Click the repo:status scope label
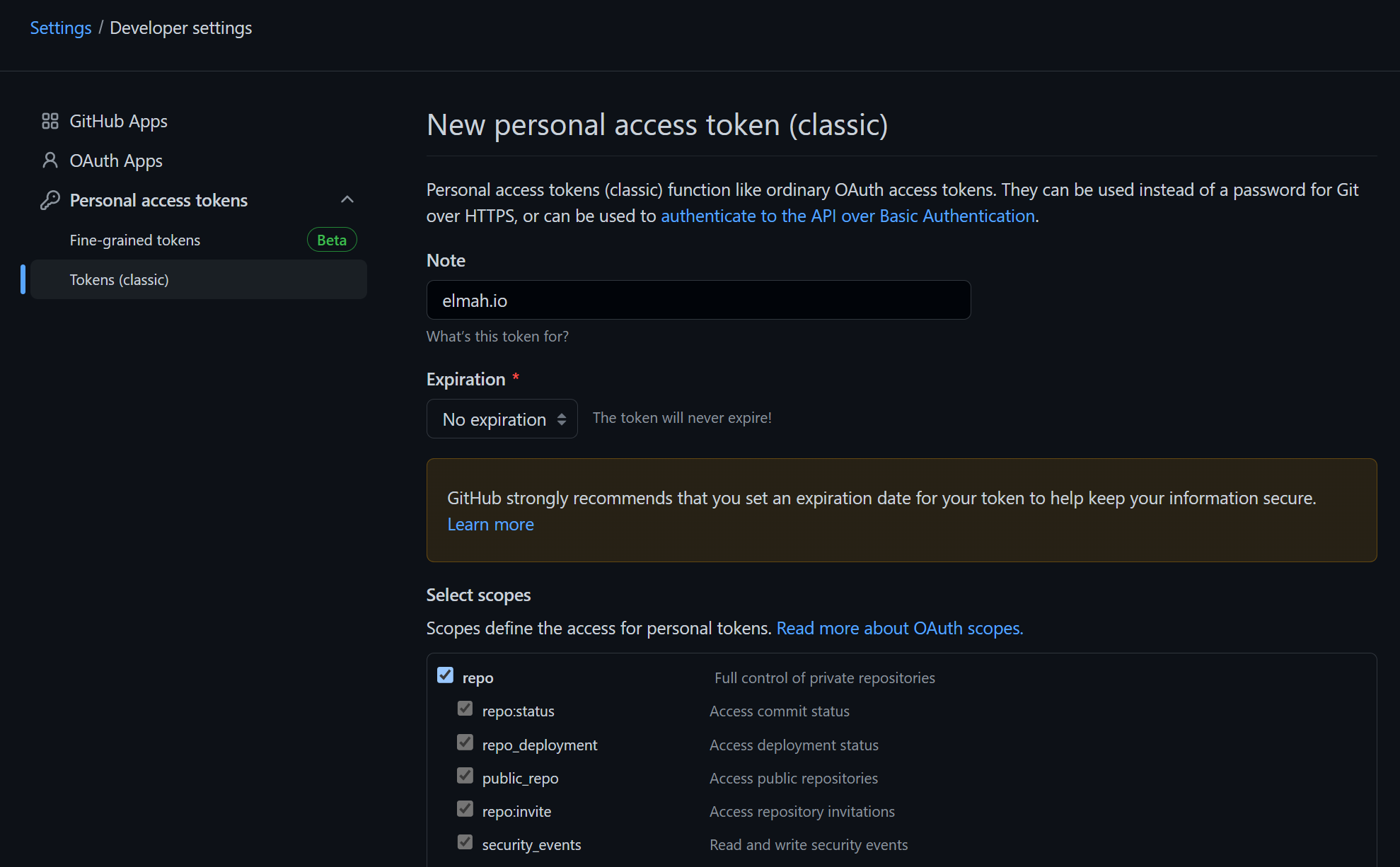 click(518, 711)
